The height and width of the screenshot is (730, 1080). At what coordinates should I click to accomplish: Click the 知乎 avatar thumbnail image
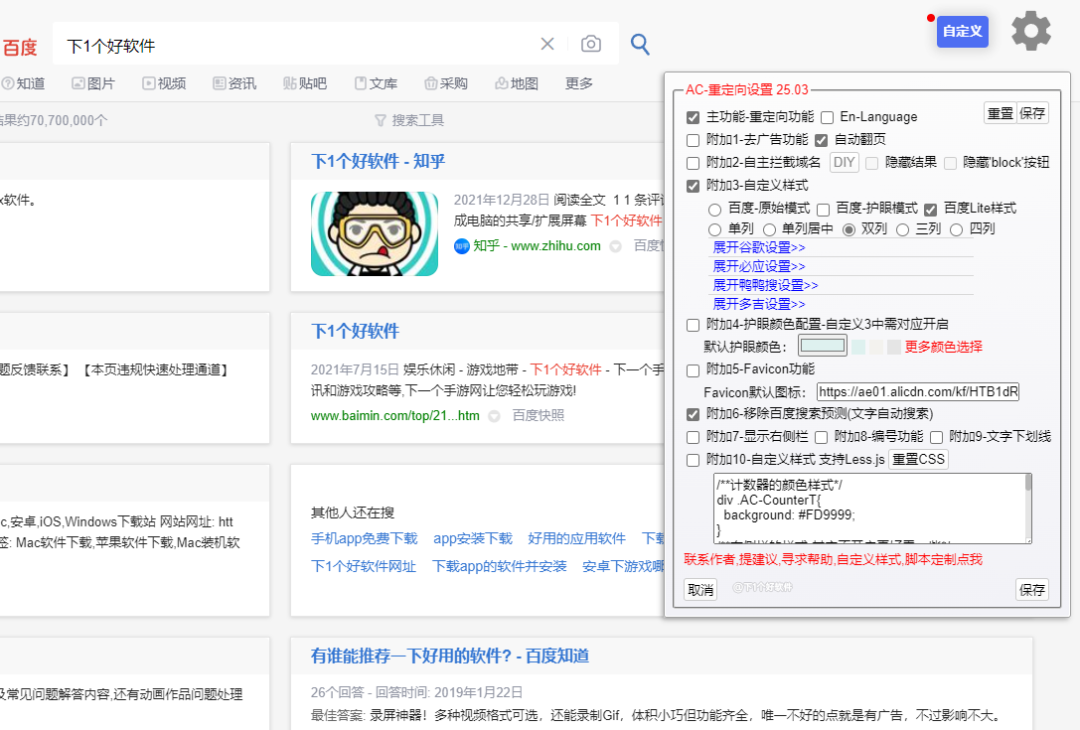(x=373, y=234)
